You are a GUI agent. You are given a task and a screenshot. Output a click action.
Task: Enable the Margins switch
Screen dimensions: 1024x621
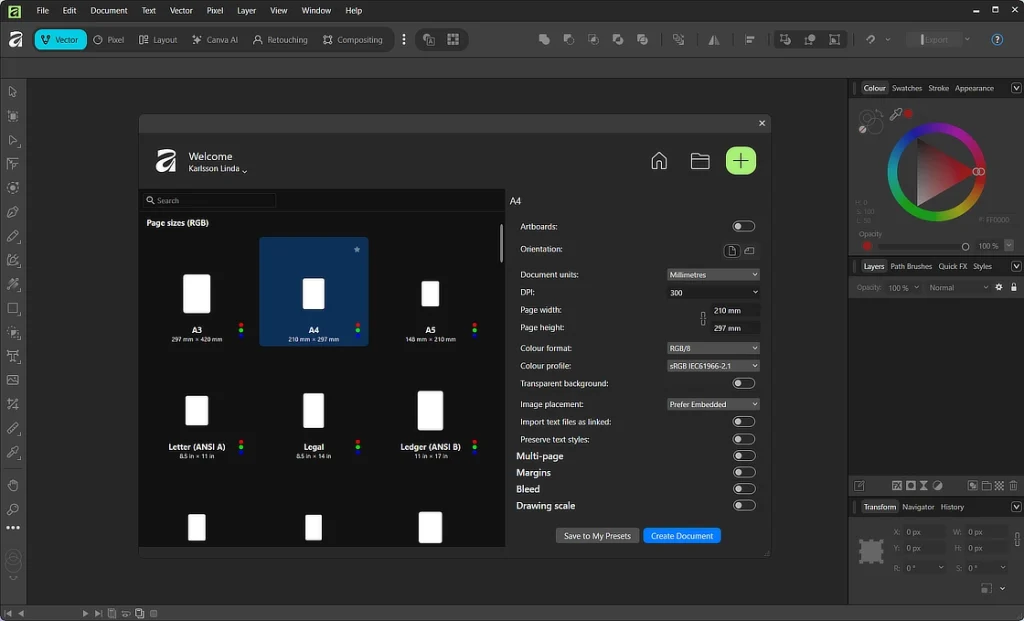click(743, 472)
